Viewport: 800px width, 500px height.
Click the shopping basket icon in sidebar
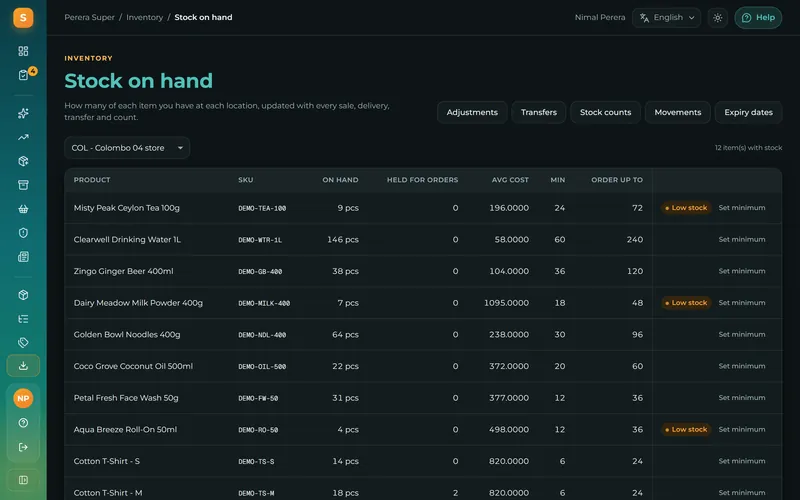[23, 209]
